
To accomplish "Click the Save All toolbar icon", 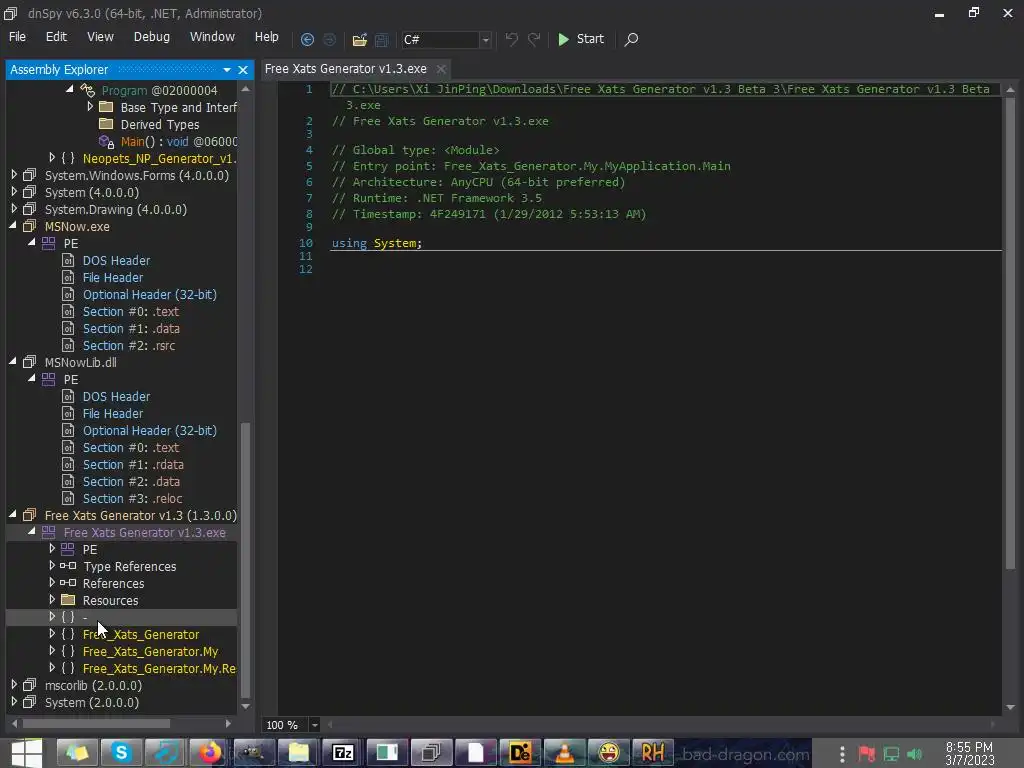I will 382,40.
